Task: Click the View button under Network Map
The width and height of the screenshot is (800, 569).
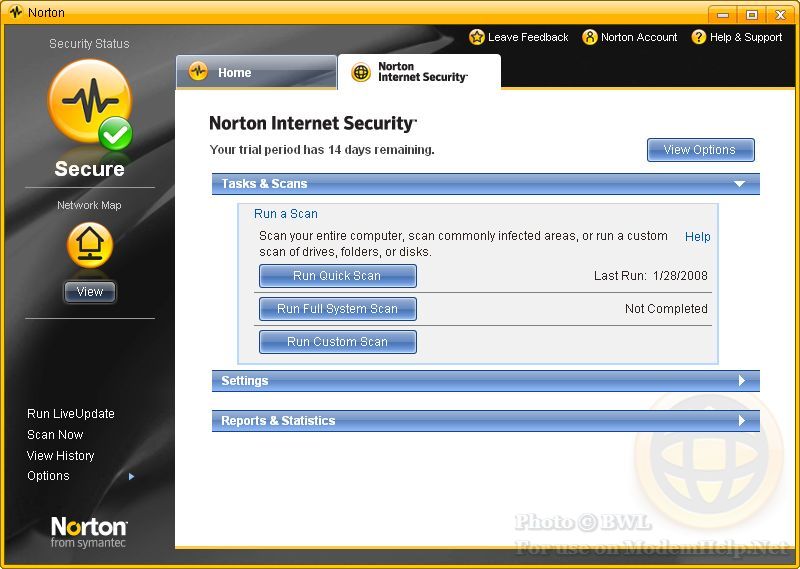Action: click(90, 292)
